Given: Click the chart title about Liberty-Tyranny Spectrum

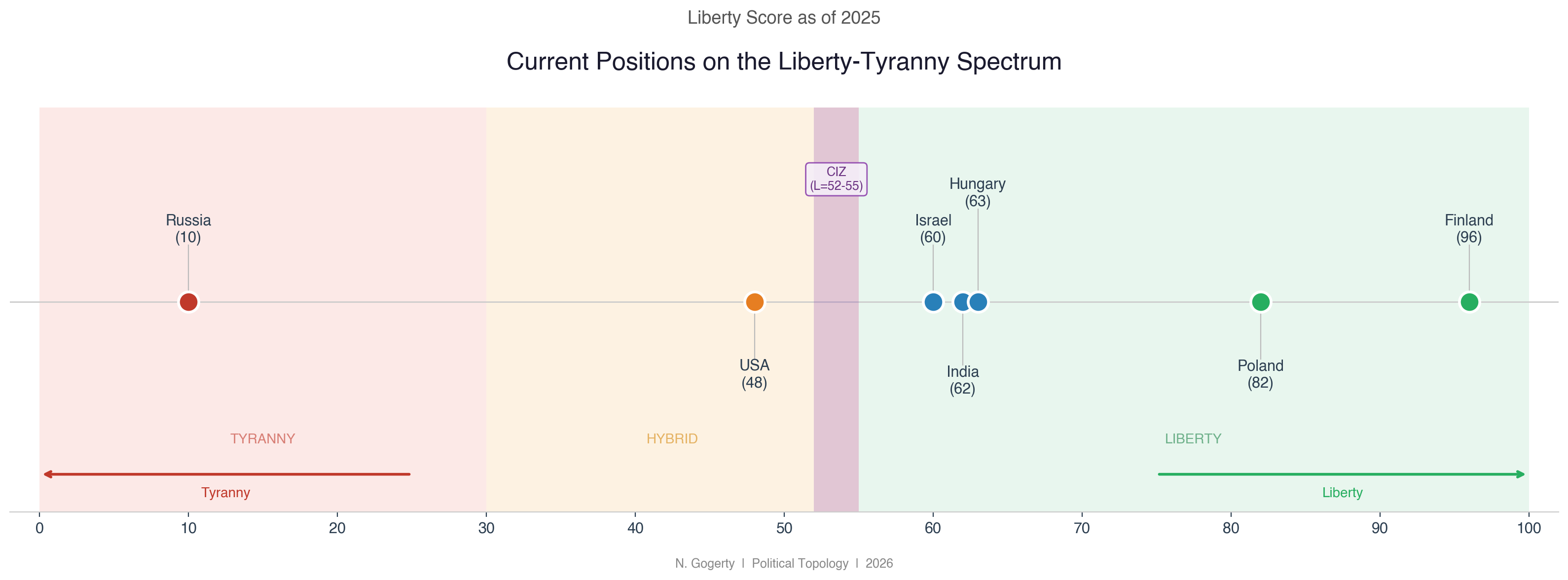Looking at the screenshot, I should (783, 62).
